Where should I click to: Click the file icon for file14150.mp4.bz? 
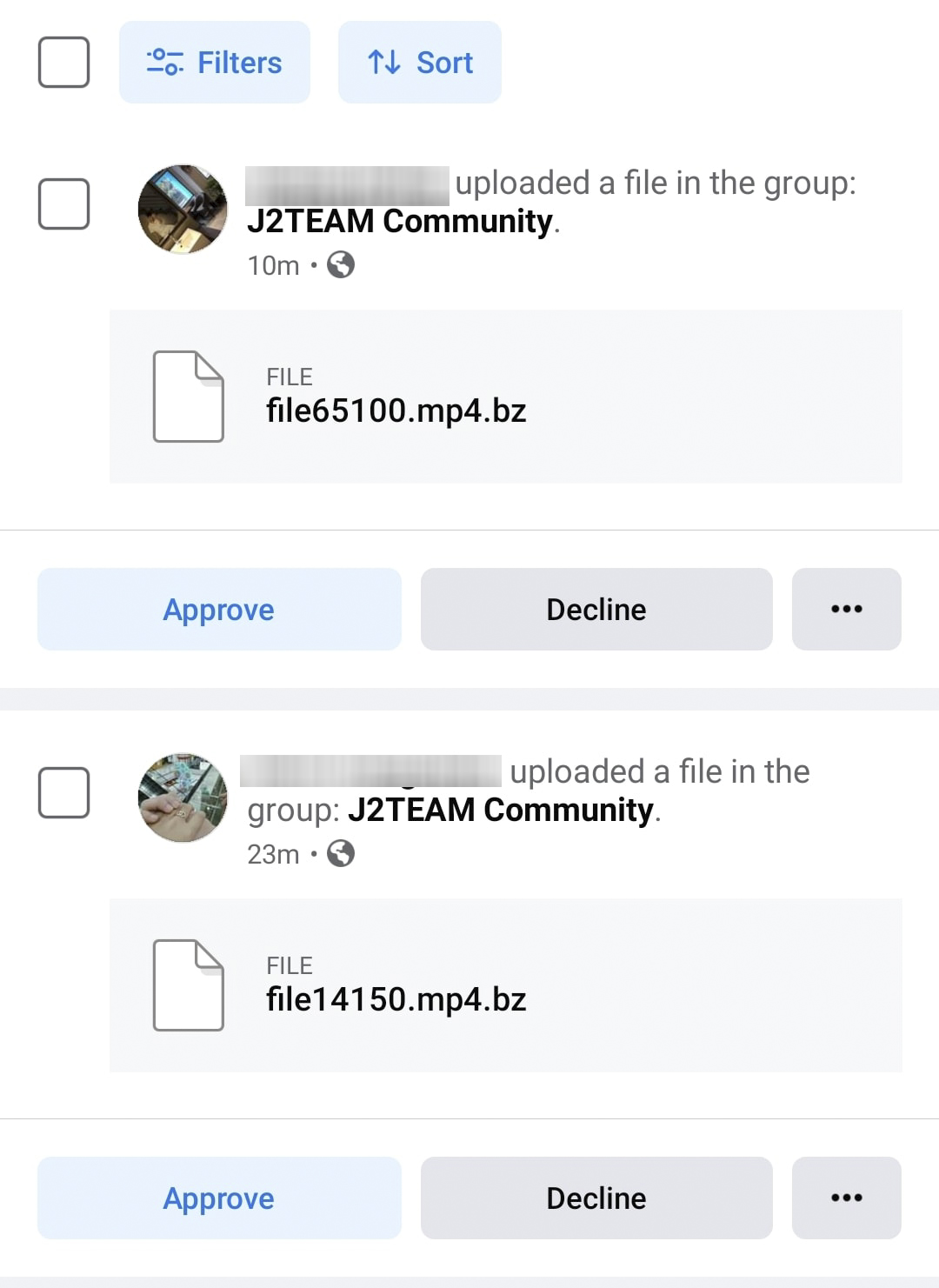pyautogui.click(x=188, y=985)
